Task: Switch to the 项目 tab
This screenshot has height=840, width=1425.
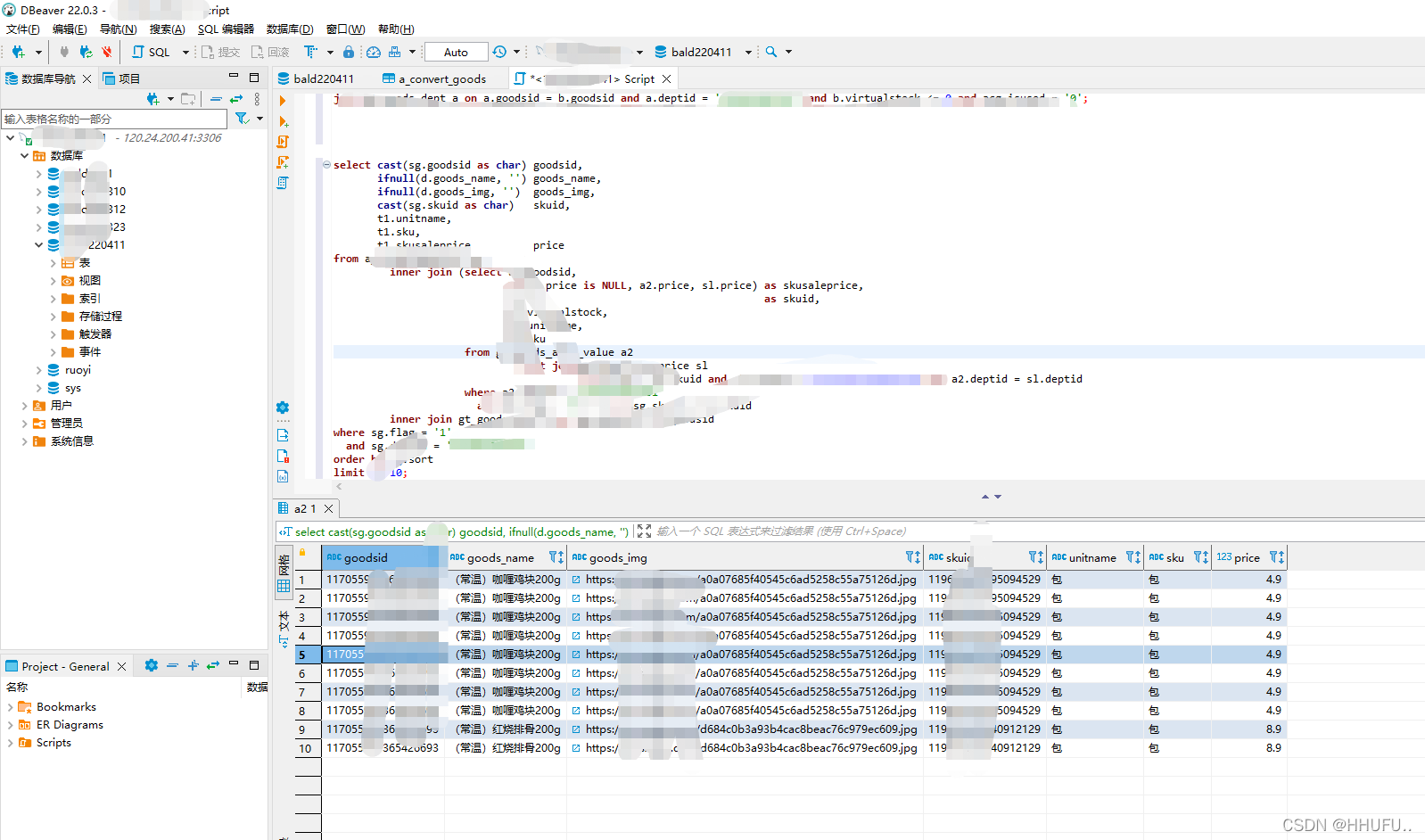Action: [x=121, y=78]
